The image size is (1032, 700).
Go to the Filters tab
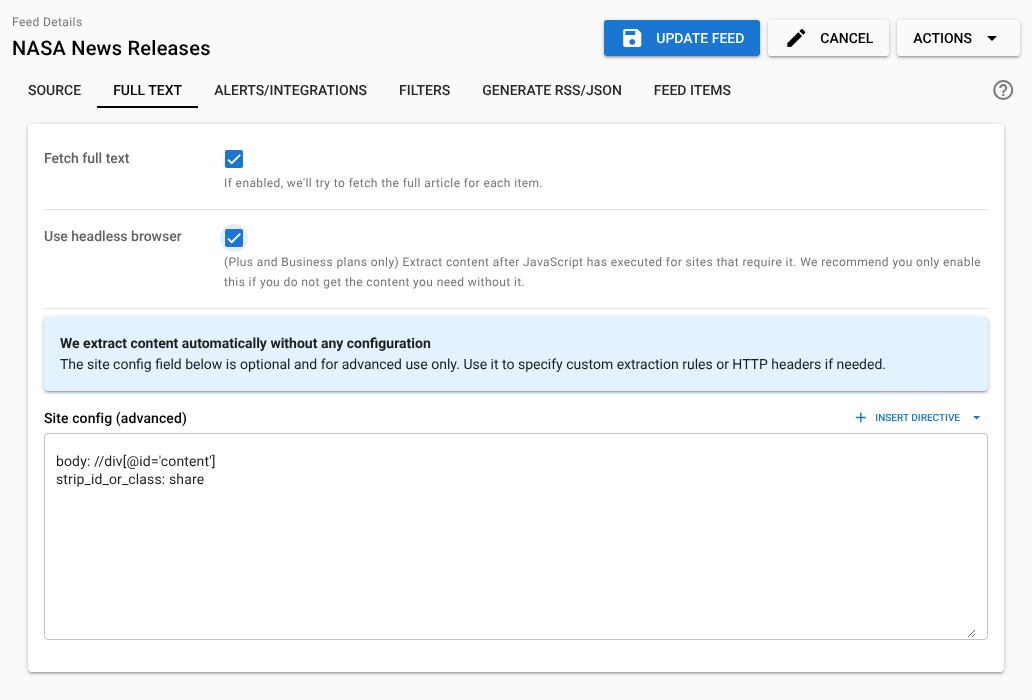pos(425,90)
